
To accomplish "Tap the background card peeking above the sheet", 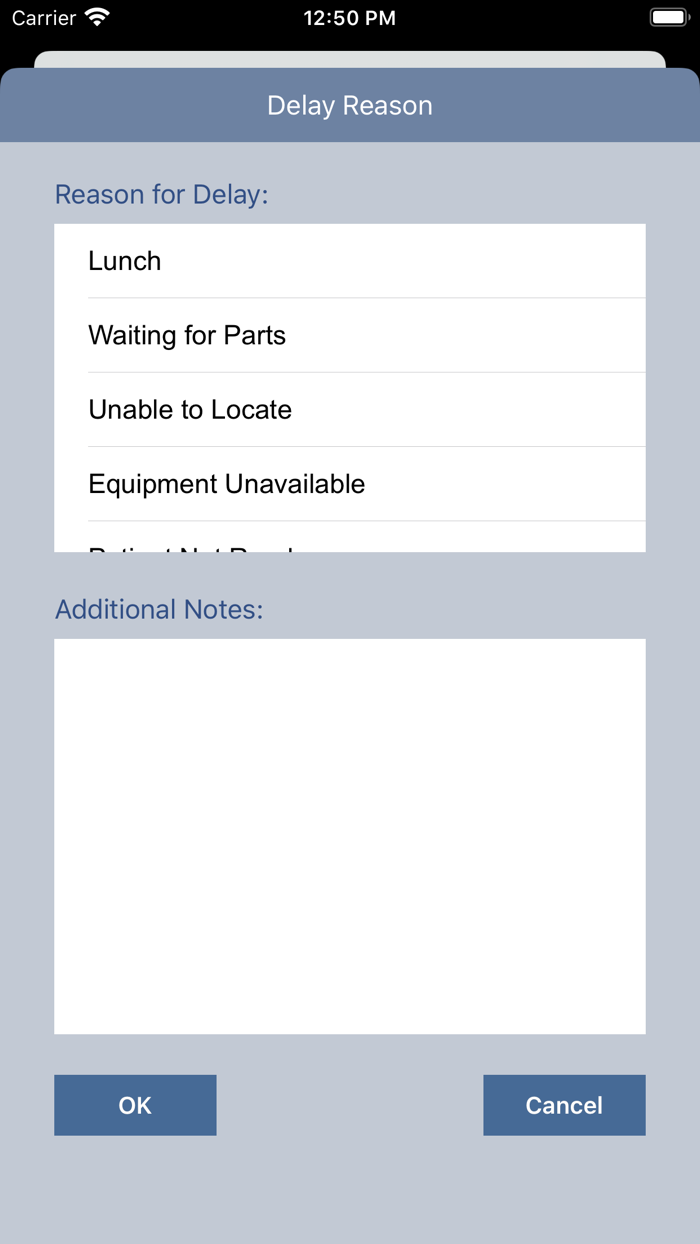I will [350, 60].
